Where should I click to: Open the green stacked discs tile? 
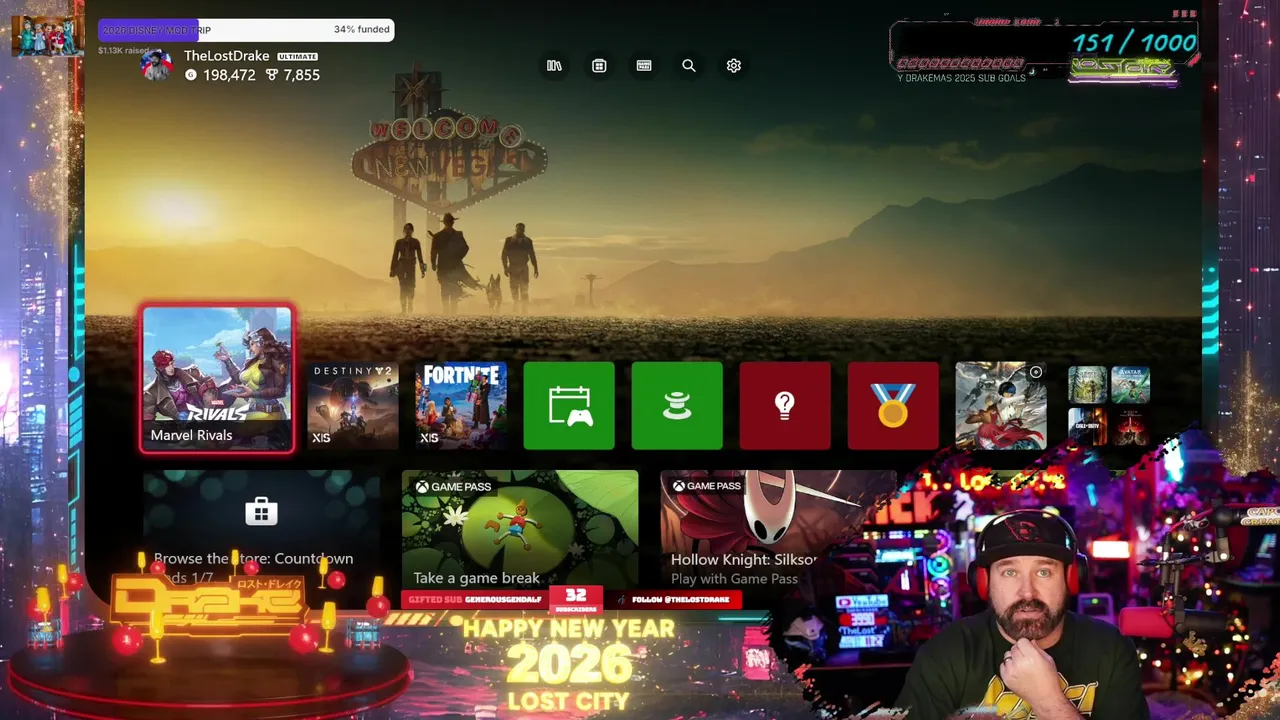tap(677, 406)
